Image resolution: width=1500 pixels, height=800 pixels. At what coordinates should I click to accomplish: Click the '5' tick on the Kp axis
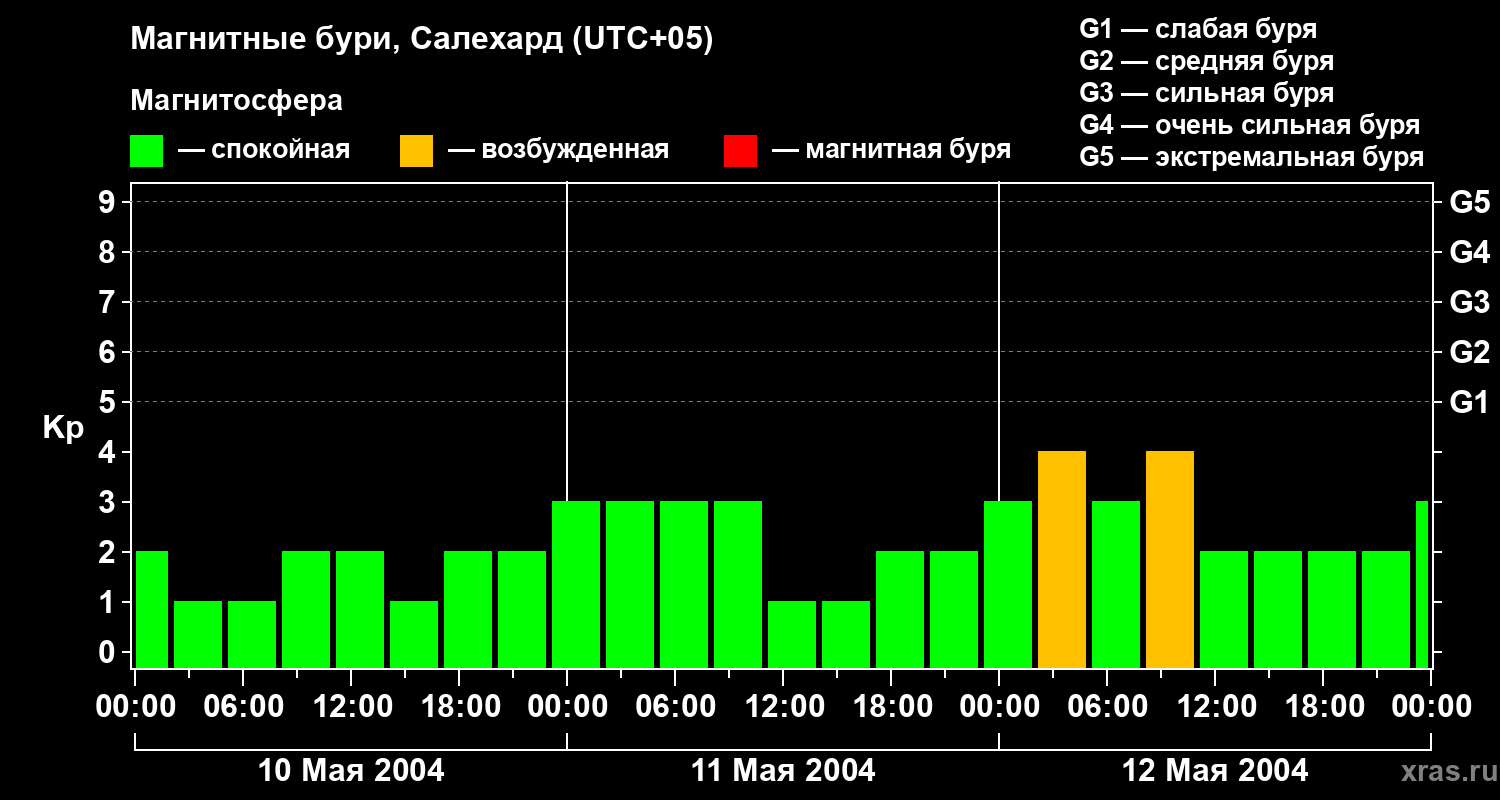pyautogui.click(x=109, y=402)
